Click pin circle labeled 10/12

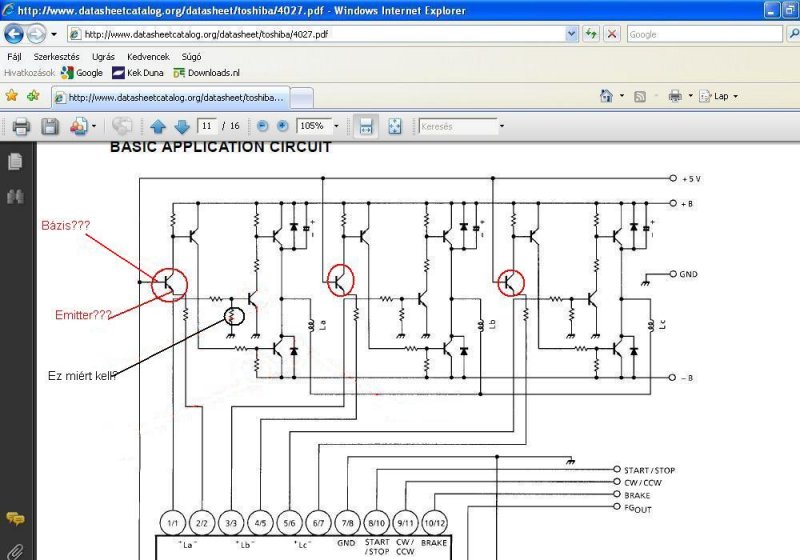(435, 523)
